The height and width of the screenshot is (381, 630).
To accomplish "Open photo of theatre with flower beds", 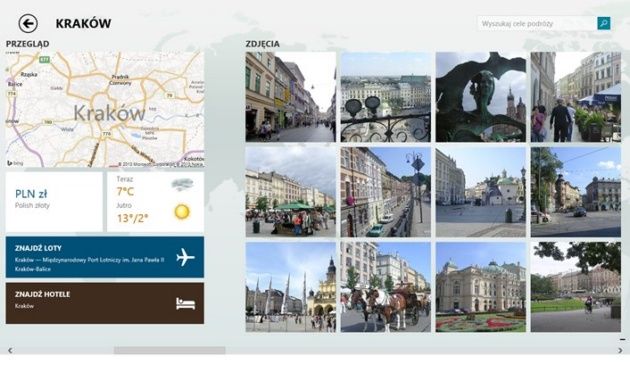I will (481, 287).
